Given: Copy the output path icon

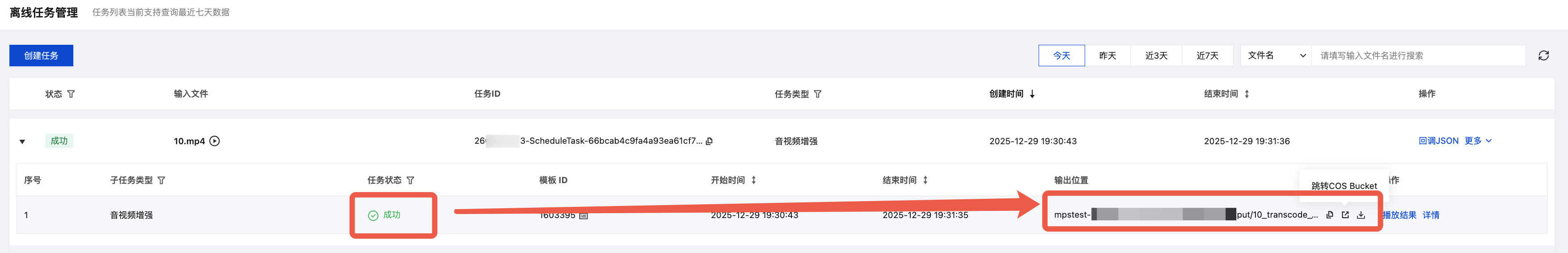Looking at the screenshot, I should (x=1329, y=214).
